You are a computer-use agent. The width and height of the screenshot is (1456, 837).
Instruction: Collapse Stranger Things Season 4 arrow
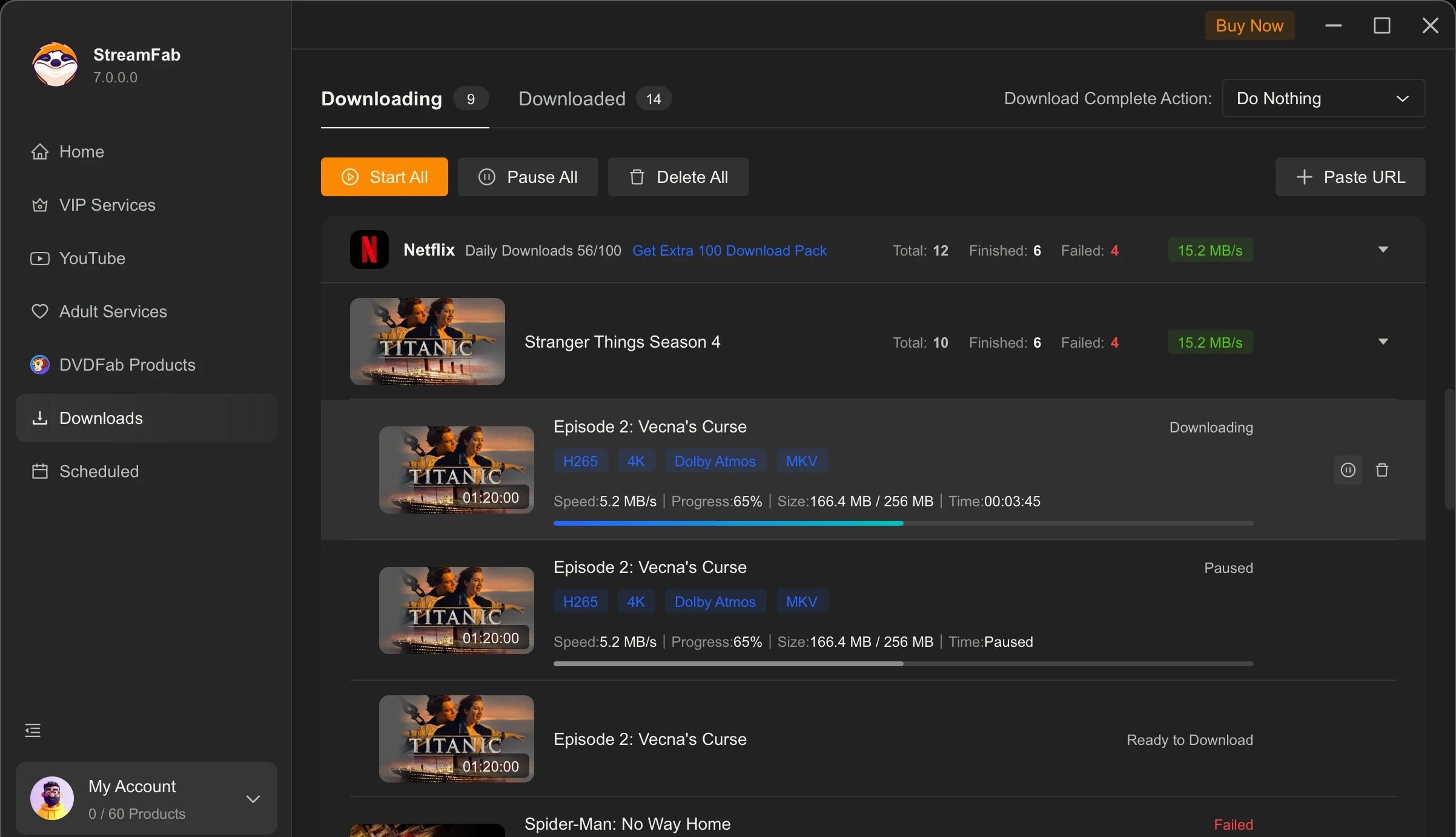(1383, 342)
